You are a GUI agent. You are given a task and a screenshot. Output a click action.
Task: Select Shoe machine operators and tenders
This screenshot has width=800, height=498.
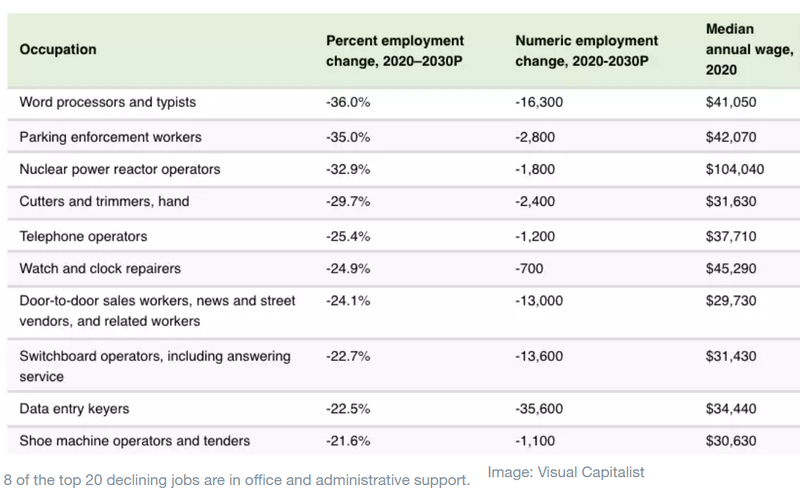coord(135,441)
